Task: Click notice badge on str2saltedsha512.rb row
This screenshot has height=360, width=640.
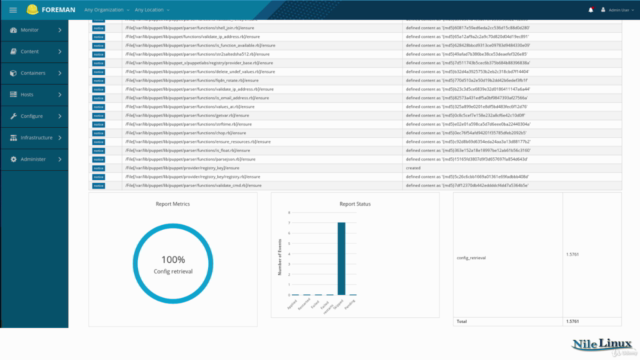Action: click(x=98, y=54)
